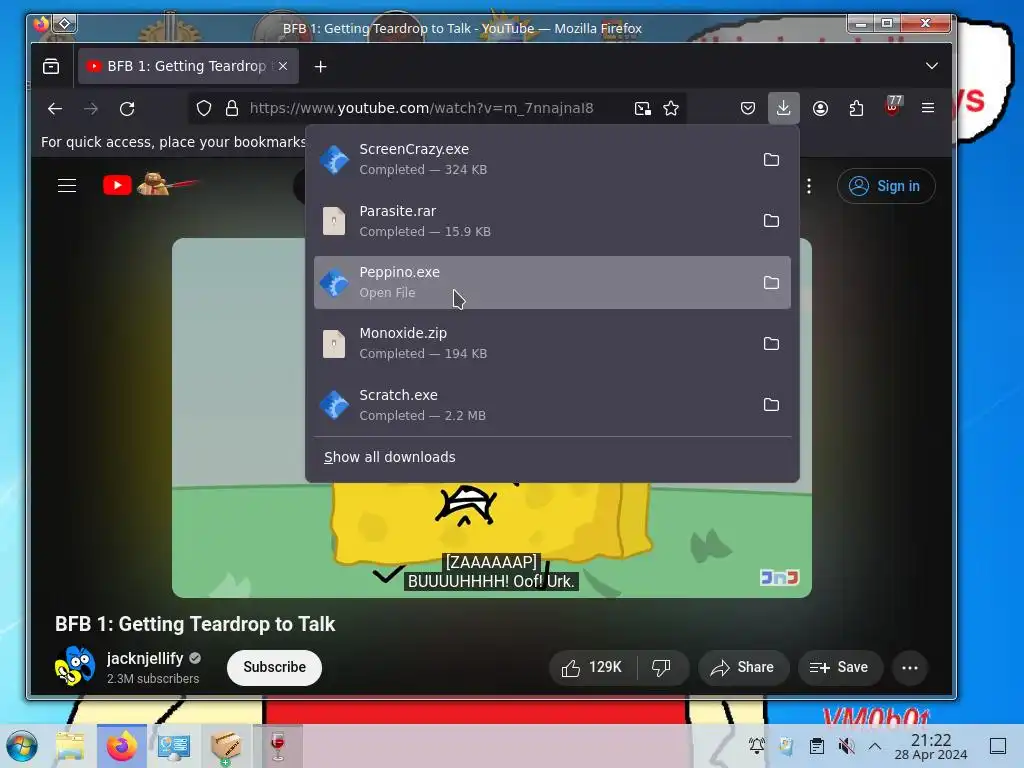
Task: Open Save to Pocket icon
Action: 748,108
